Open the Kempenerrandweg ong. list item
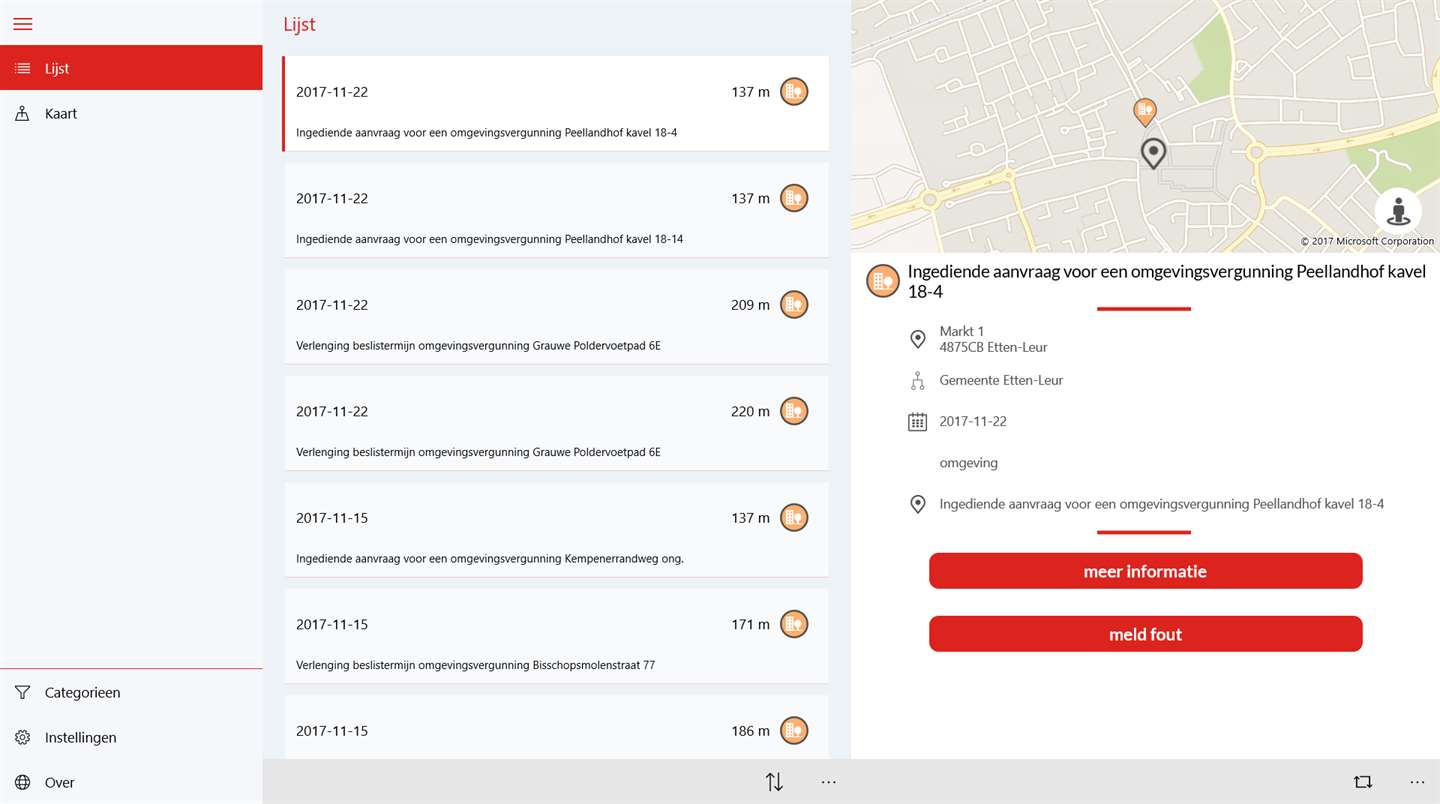This screenshot has height=804, width=1440. [x=556, y=530]
